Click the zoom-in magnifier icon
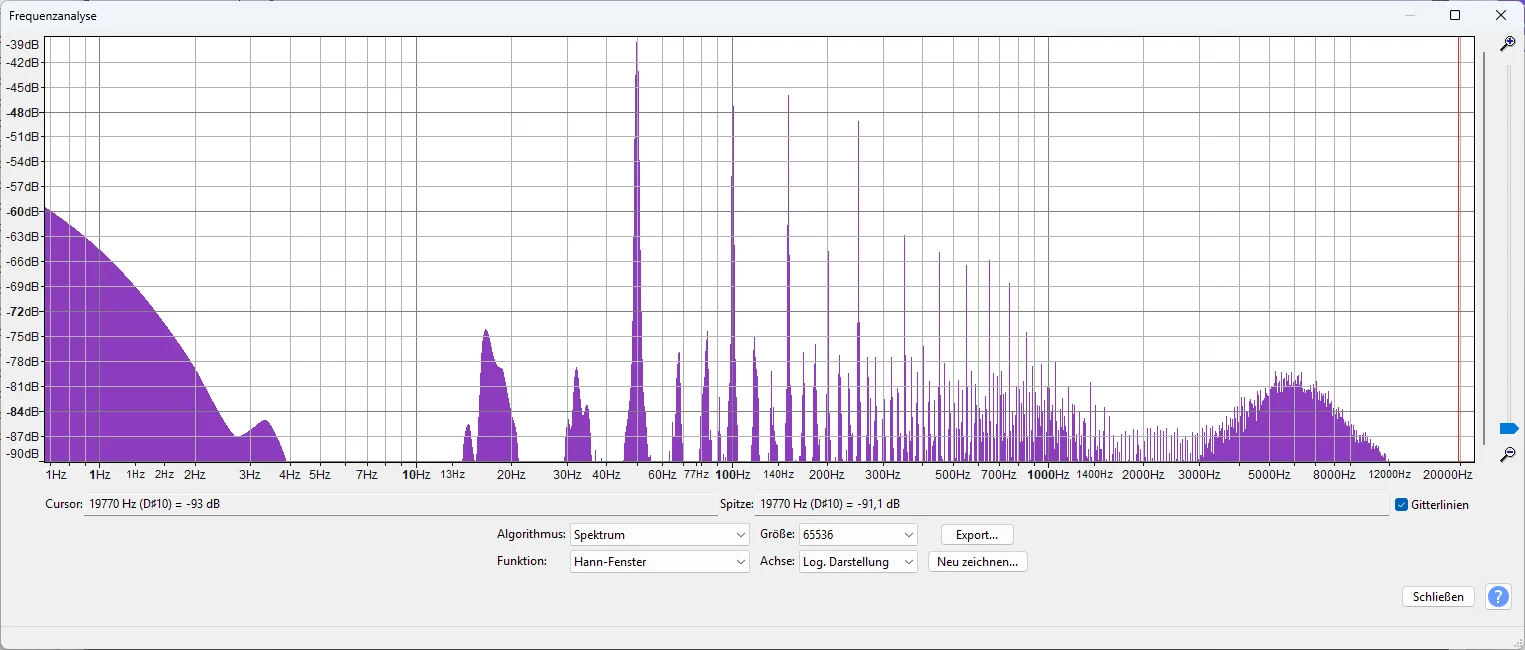 1508,43
